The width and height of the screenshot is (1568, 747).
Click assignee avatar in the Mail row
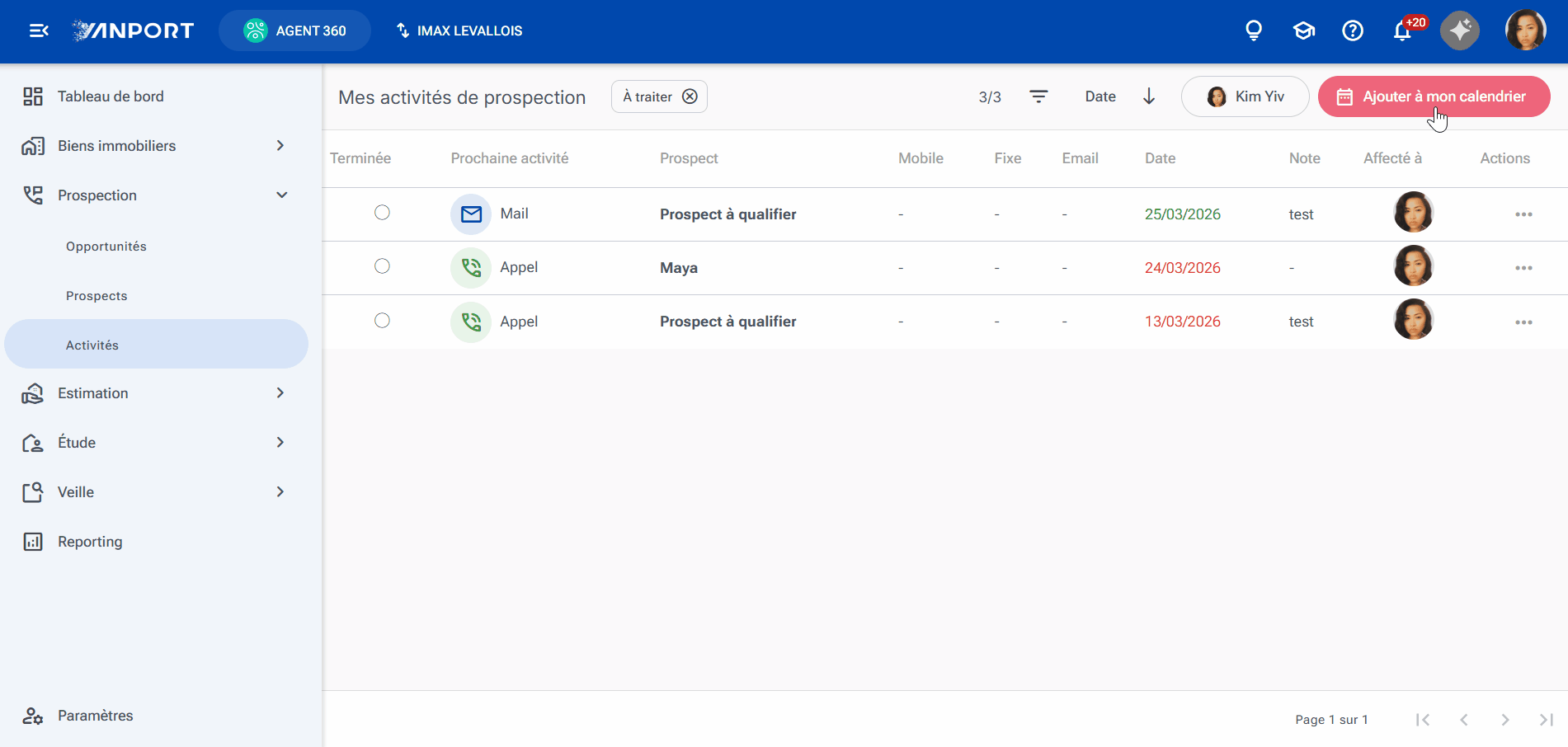pos(1414,213)
